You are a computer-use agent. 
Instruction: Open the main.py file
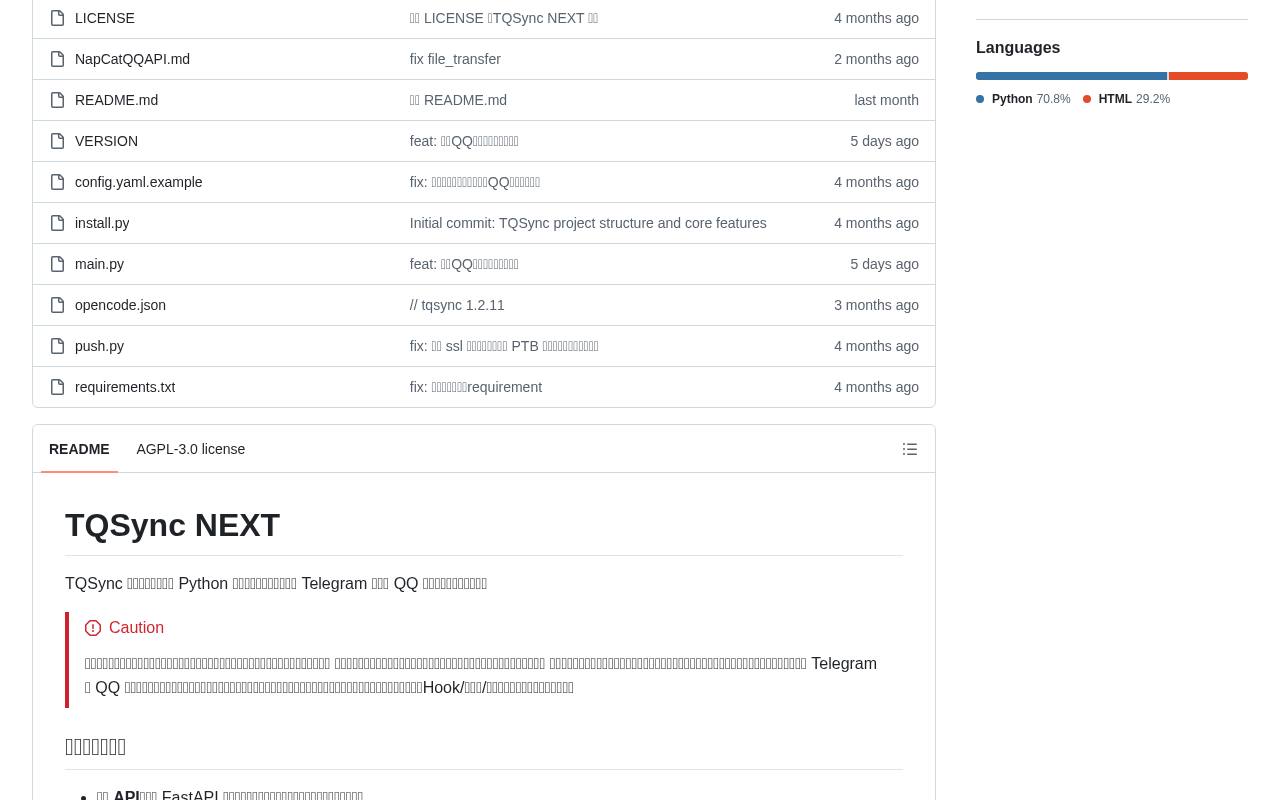99,264
